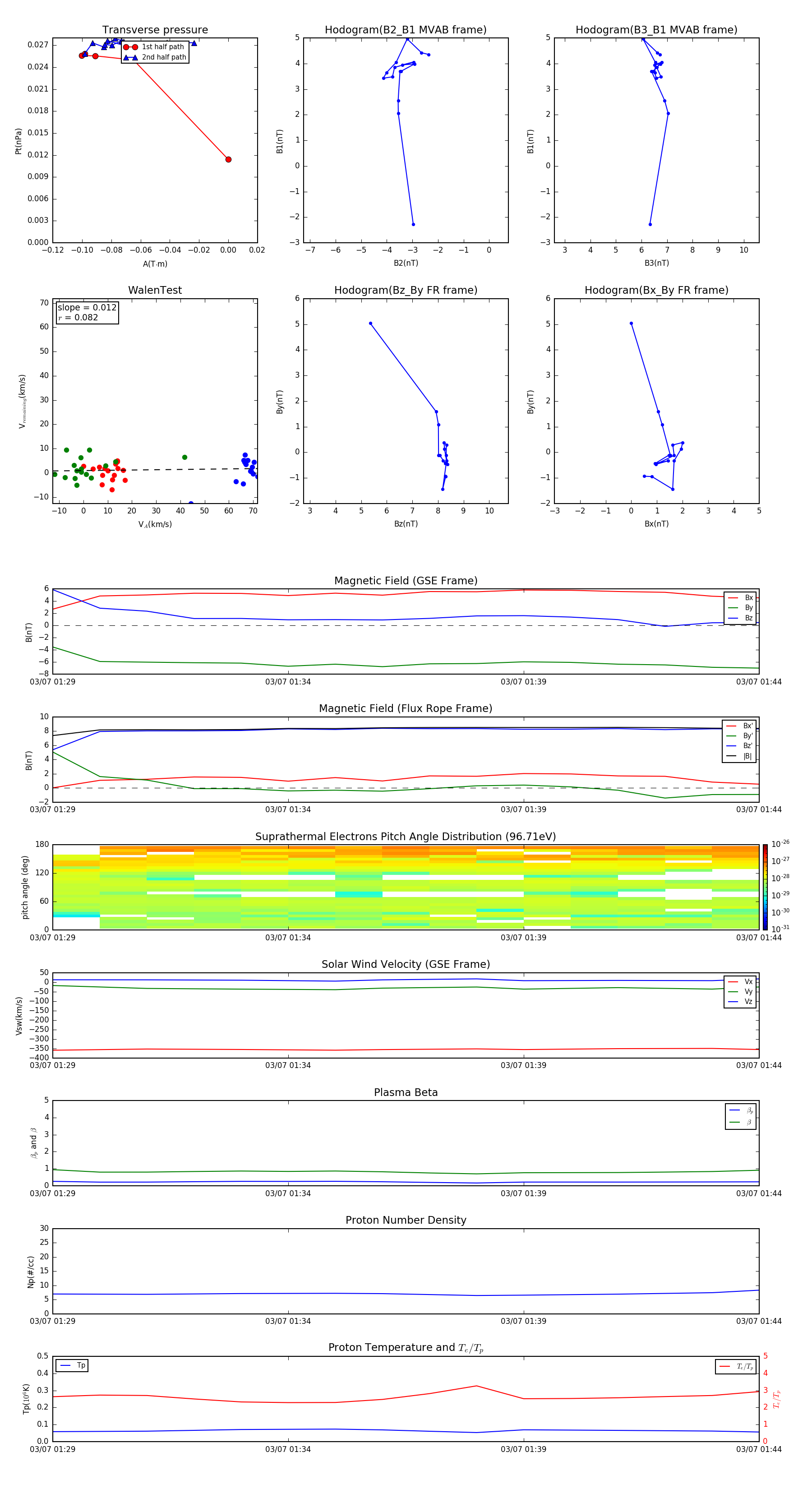Click the 'V_A(km/s)' x-axis label
The image size is (812, 1489).
pyautogui.click(x=155, y=524)
